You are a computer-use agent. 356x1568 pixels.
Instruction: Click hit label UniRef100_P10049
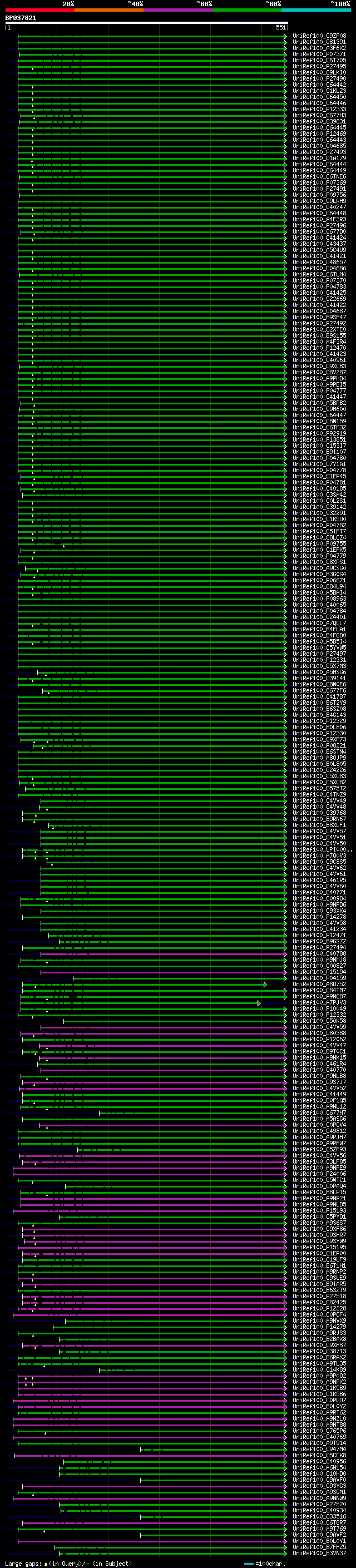[x=319, y=1008]
